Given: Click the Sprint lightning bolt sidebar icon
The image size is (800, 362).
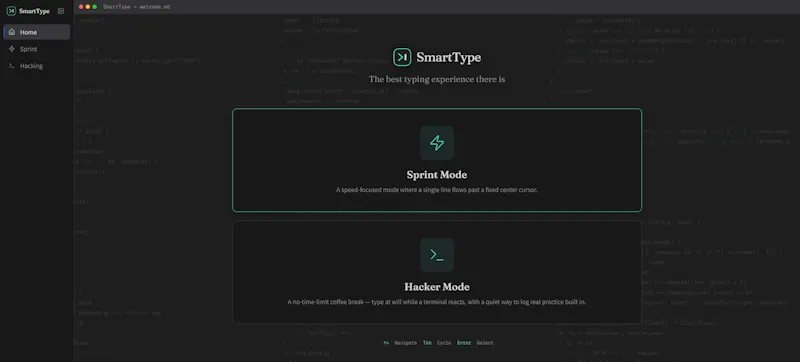Looking at the screenshot, I should 12,49.
